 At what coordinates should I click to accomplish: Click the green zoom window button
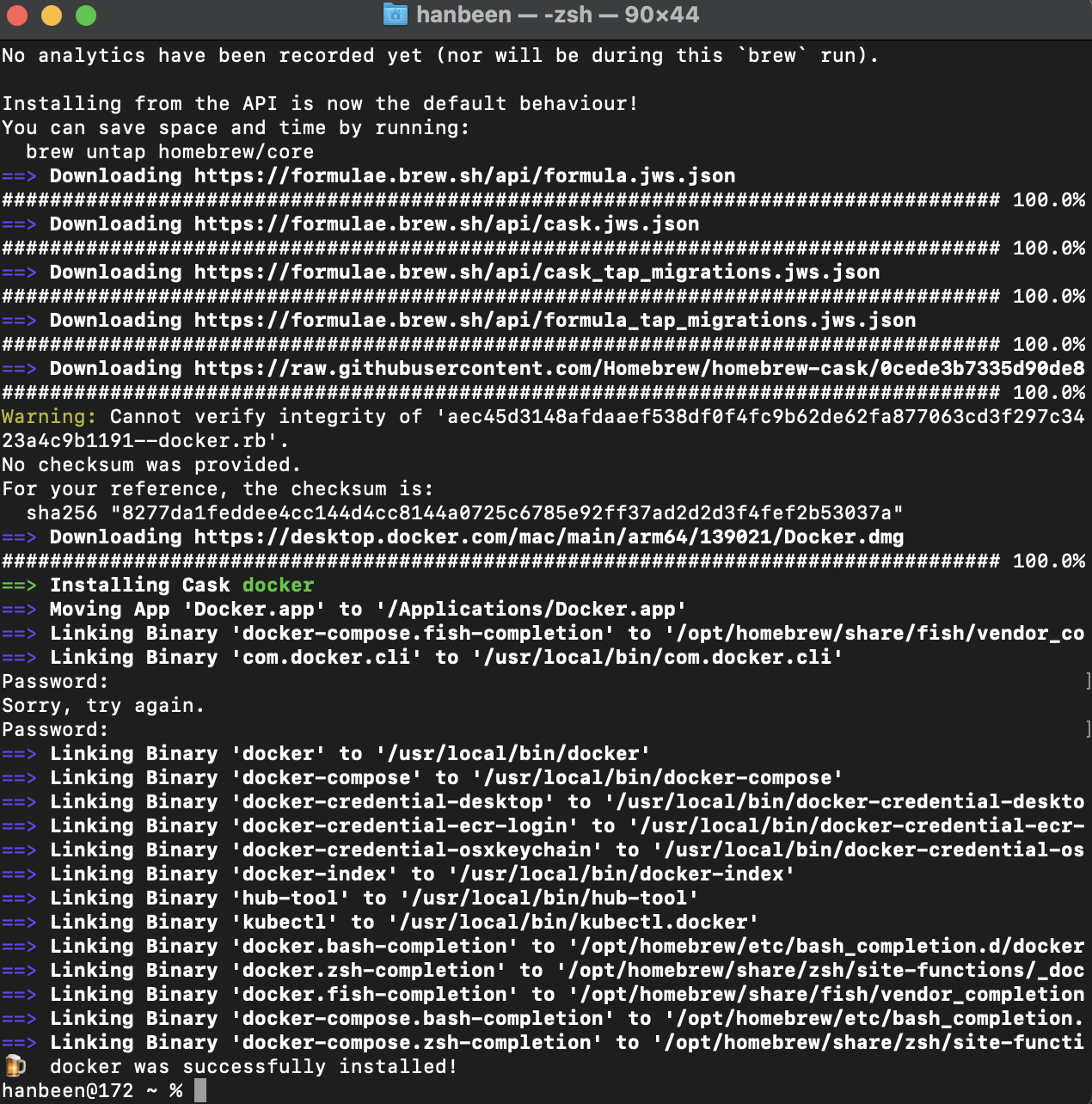[86, 15]
